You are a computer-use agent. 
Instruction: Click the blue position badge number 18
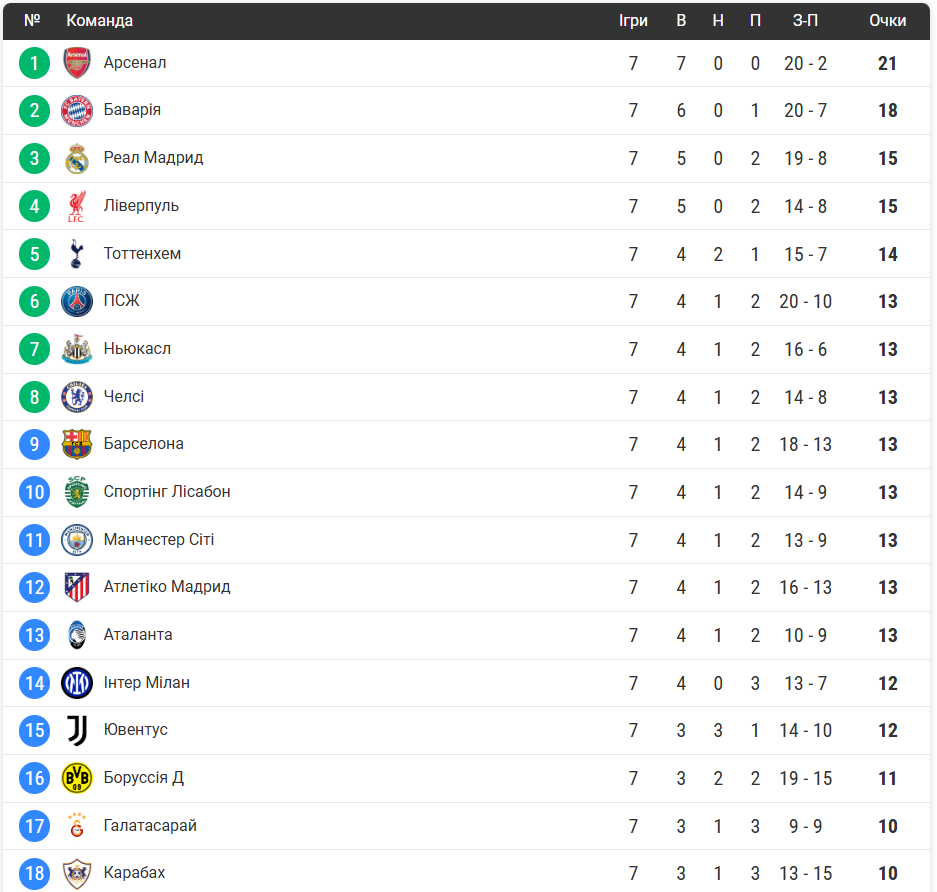tap(34, 873)
